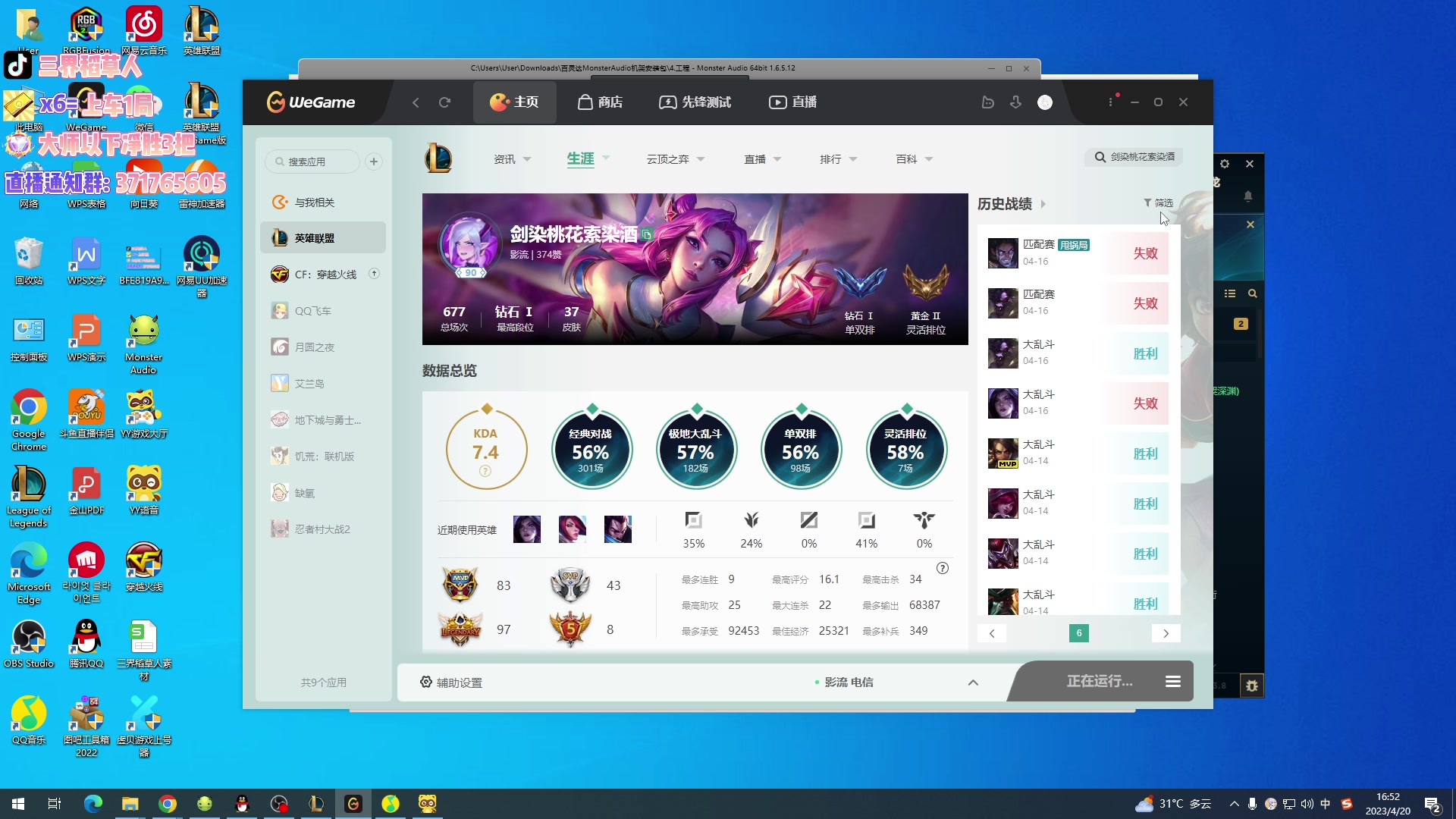Open the Windows Start menu
This screenshot has height=819, width=1456.
(x=18, y=804)
